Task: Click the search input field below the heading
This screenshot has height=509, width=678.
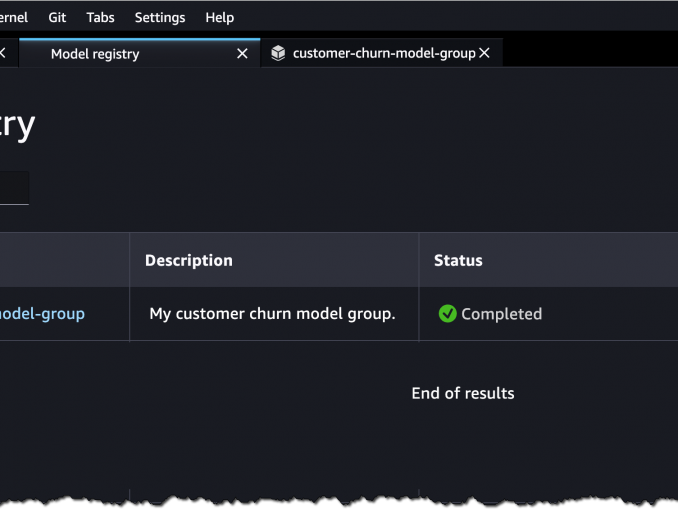Action: [x=13, y=188]
